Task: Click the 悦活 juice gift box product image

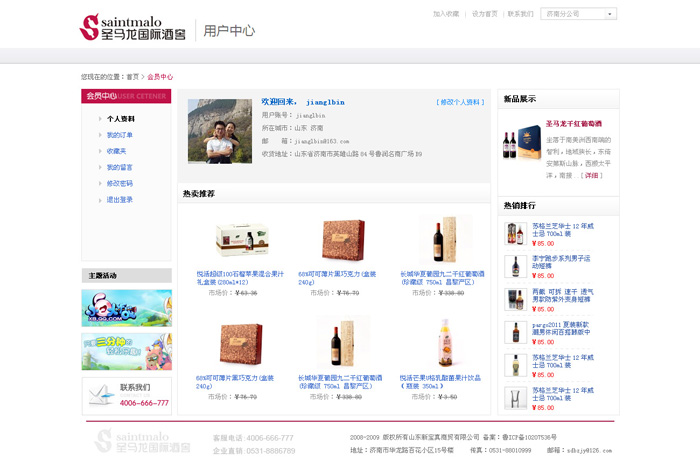Action: click(242, 240)
